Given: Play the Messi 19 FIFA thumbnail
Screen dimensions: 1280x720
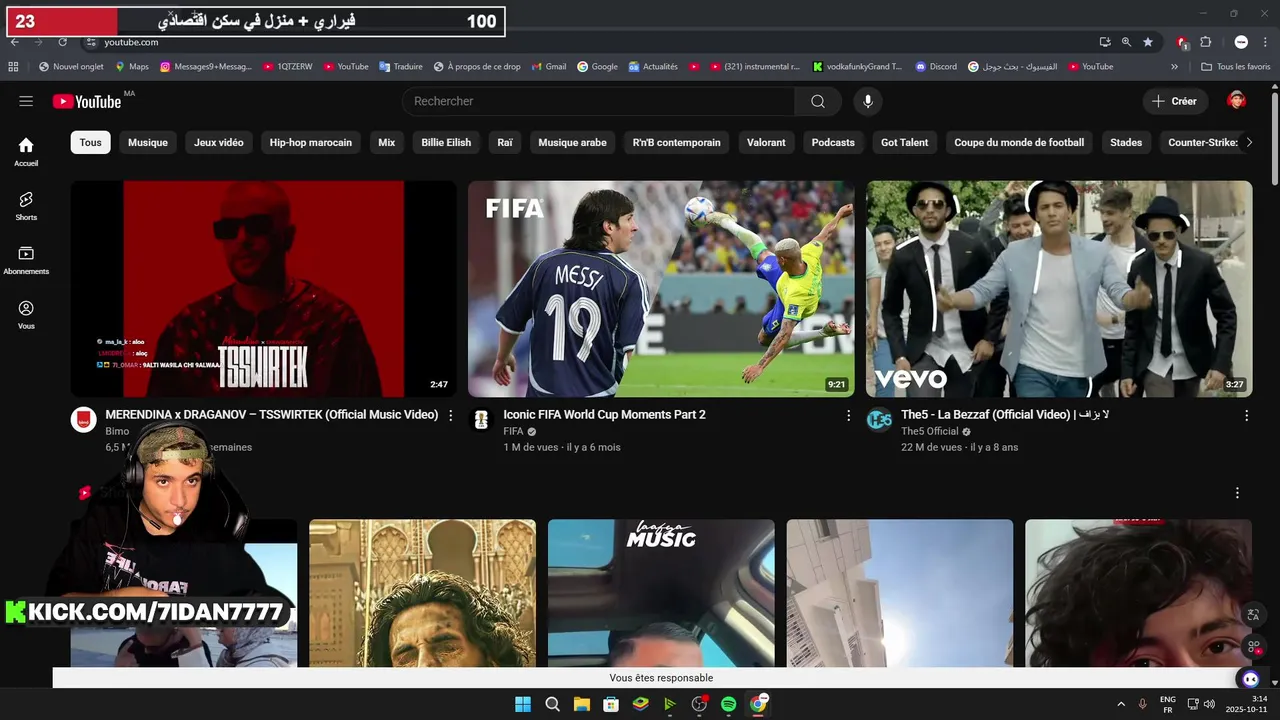Looking at the screenshot, I should tap(661, 289).
